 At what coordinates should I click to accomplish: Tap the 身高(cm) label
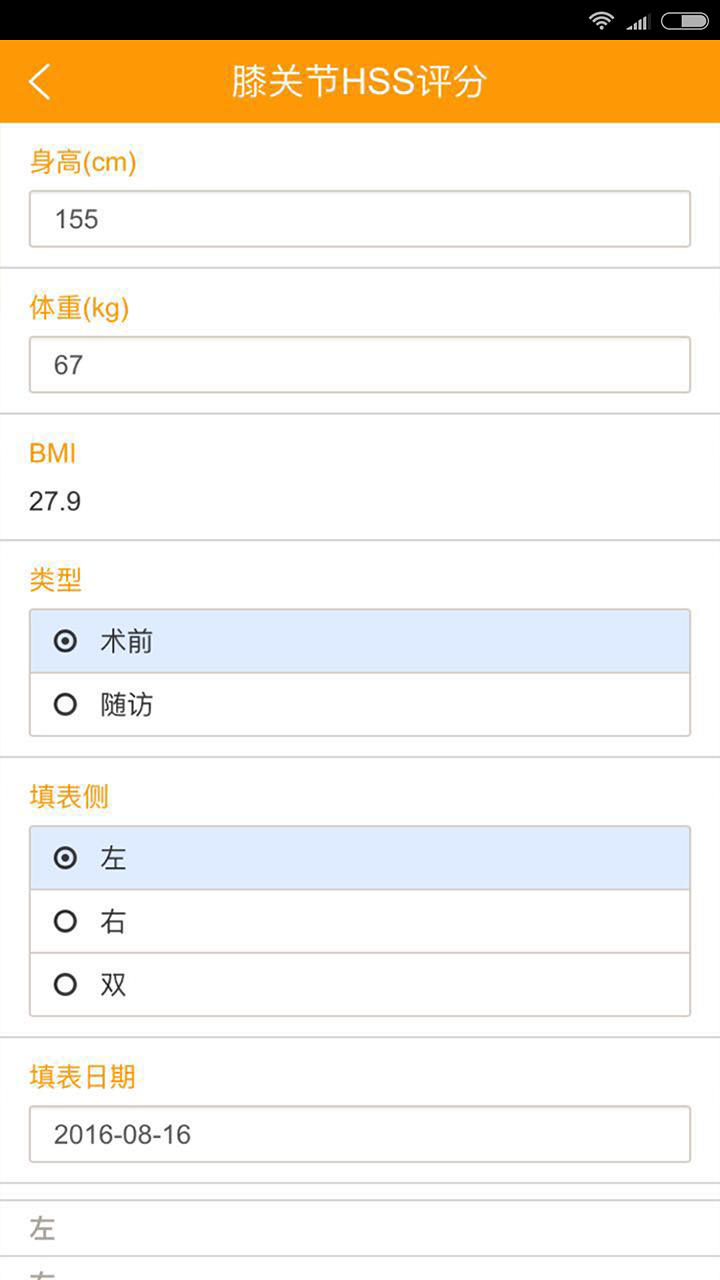[x=83, y=163]
